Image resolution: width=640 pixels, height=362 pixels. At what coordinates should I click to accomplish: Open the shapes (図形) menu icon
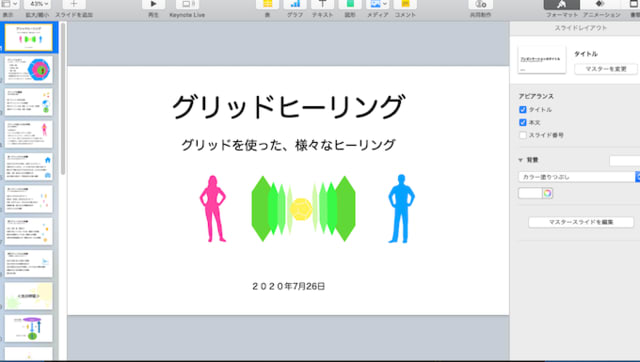(350, 4)
